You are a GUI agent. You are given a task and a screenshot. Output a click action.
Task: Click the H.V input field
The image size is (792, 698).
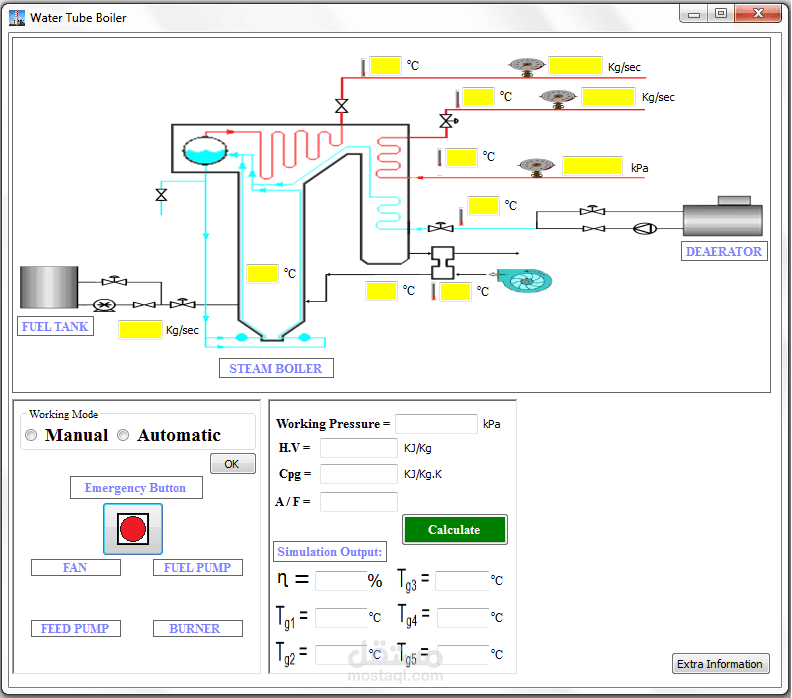(x=359, y=448)
